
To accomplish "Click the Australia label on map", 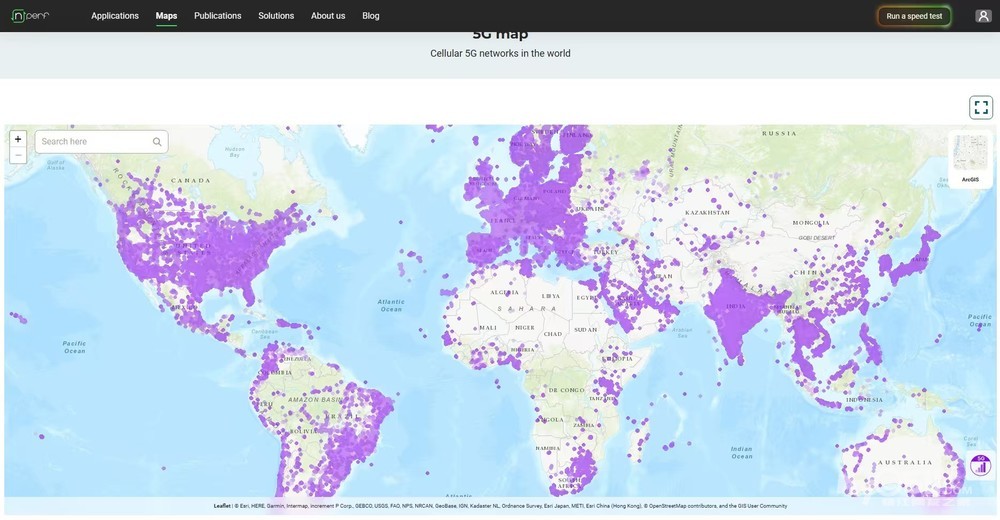I will (908, 462).
